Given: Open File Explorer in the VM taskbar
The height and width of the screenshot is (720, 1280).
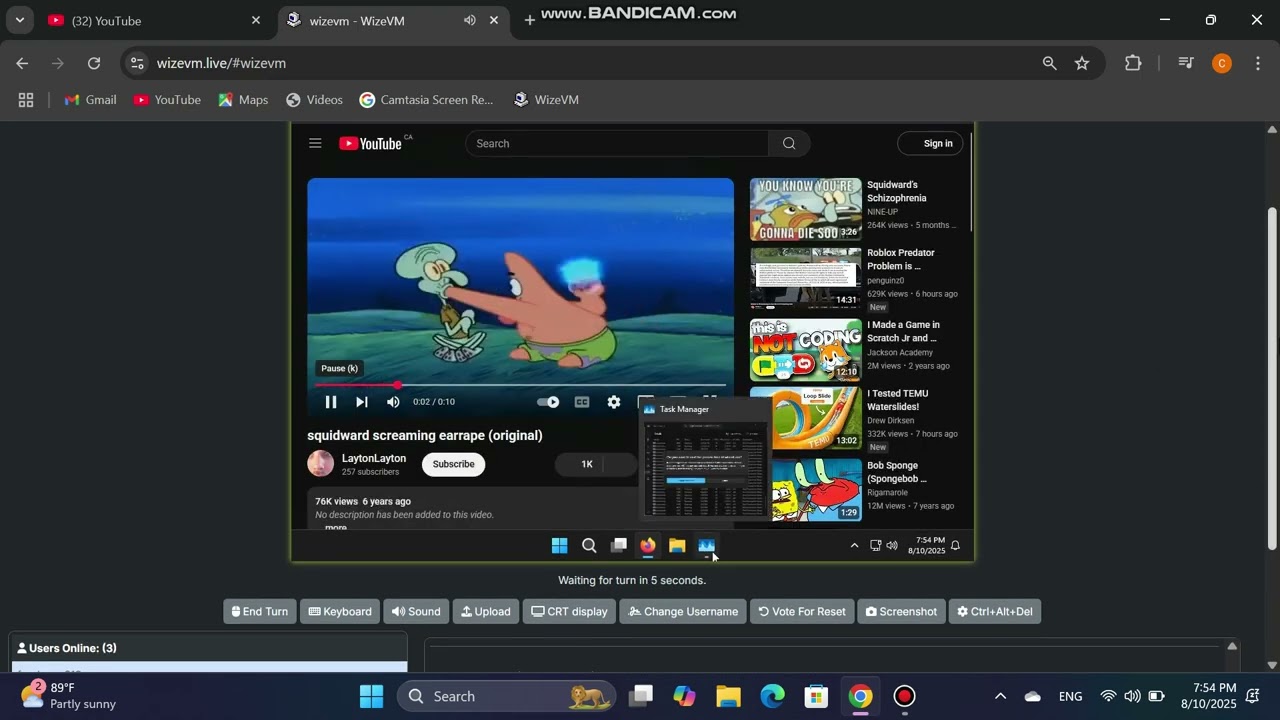Looking at the screenshot, I should [x=677, y=545].
